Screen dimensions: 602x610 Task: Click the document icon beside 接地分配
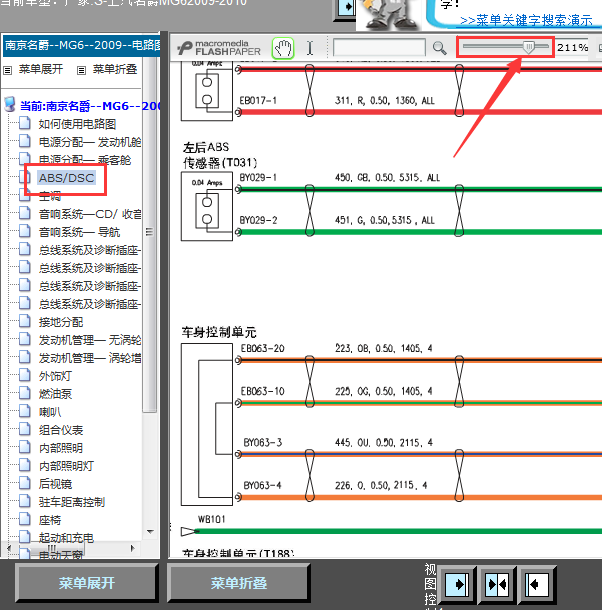click(x=25, y=321)
